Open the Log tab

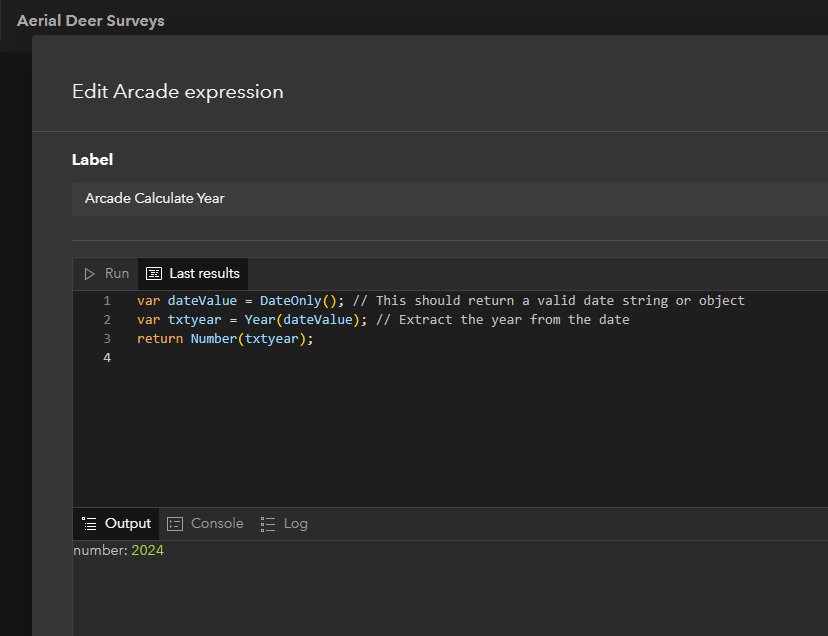click(284, 523)
